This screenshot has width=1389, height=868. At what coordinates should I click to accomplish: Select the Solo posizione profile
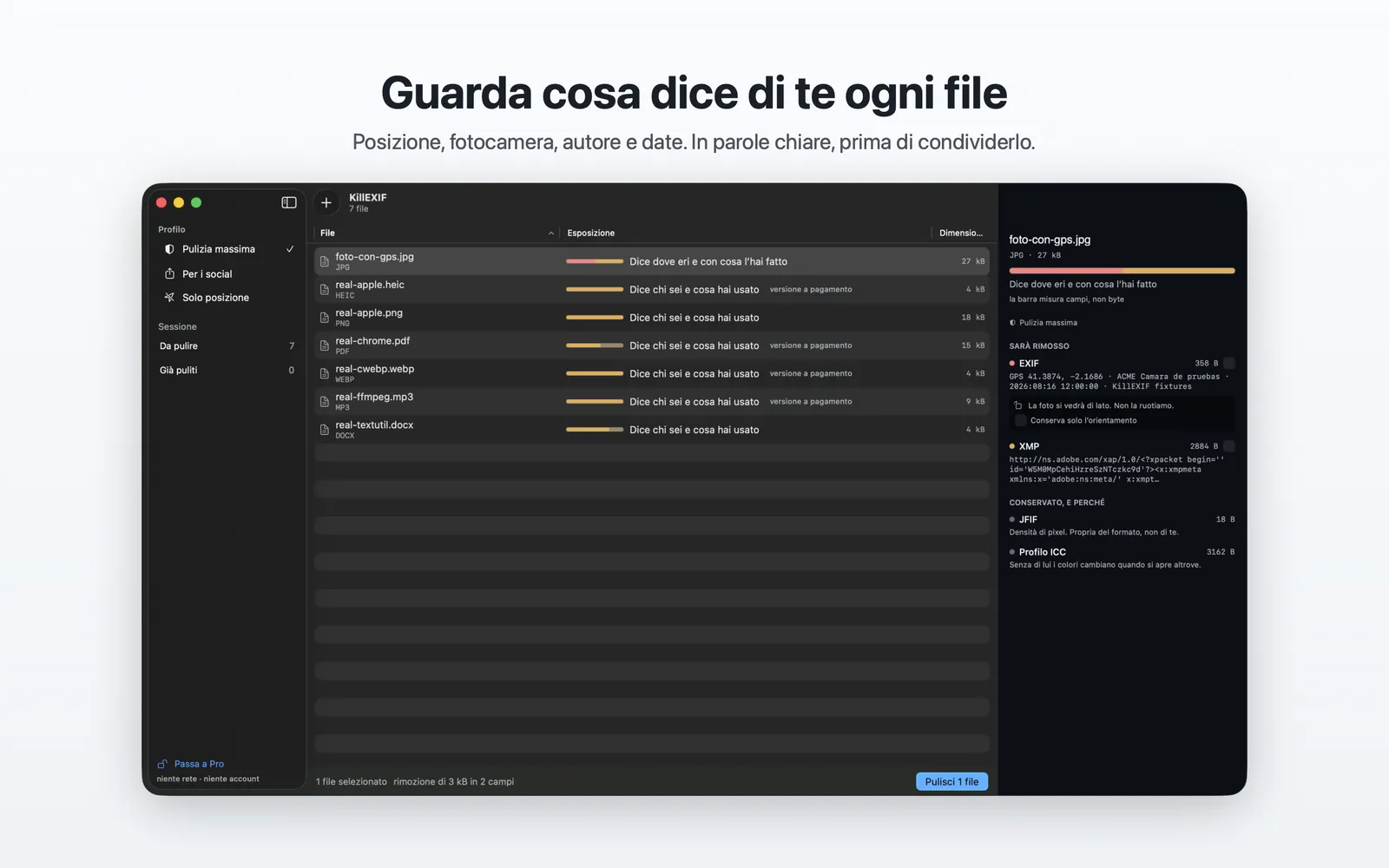227,298
